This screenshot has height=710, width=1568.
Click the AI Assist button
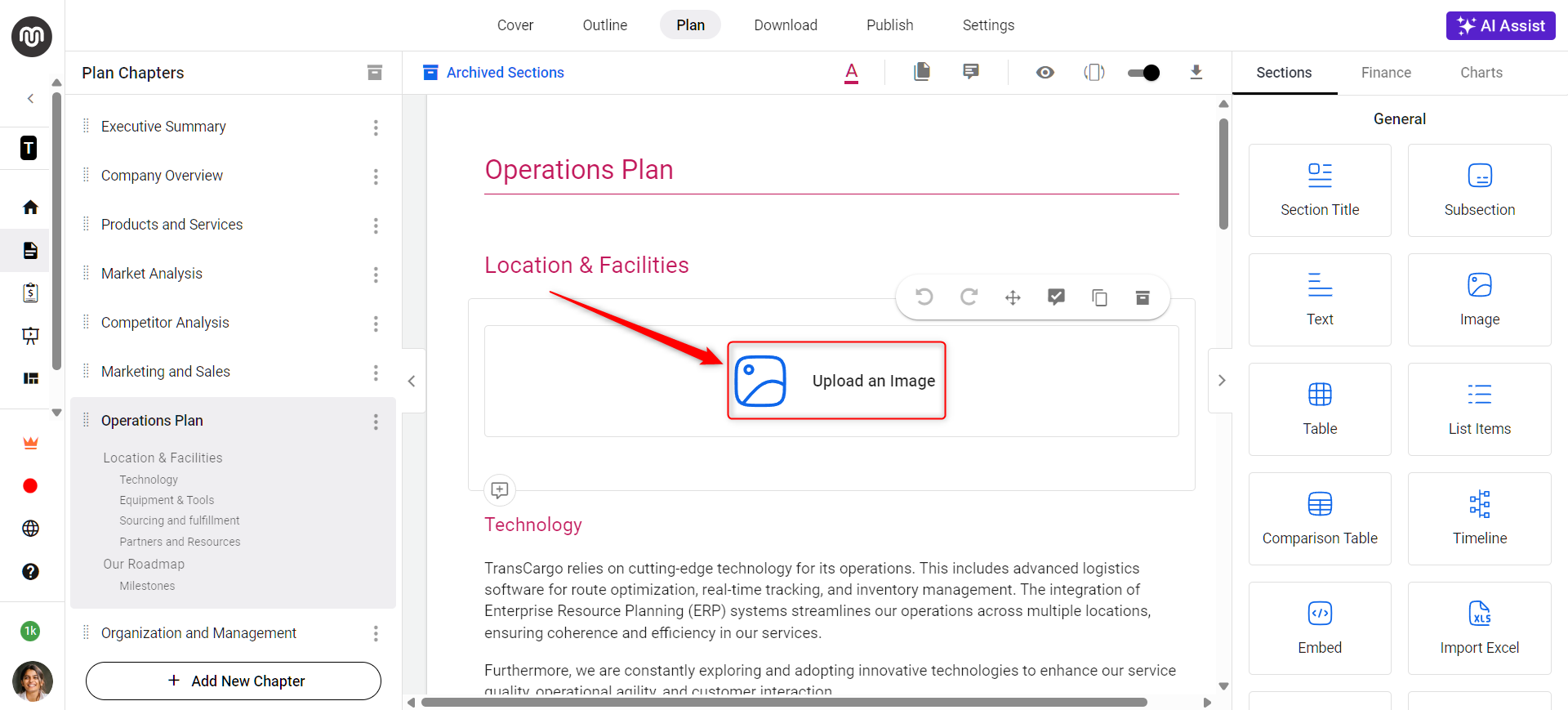pyautogui.click(x=1501, y=25)
